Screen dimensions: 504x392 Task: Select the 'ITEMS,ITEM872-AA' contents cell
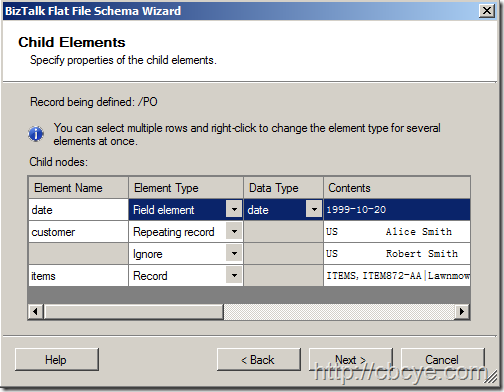397,276
